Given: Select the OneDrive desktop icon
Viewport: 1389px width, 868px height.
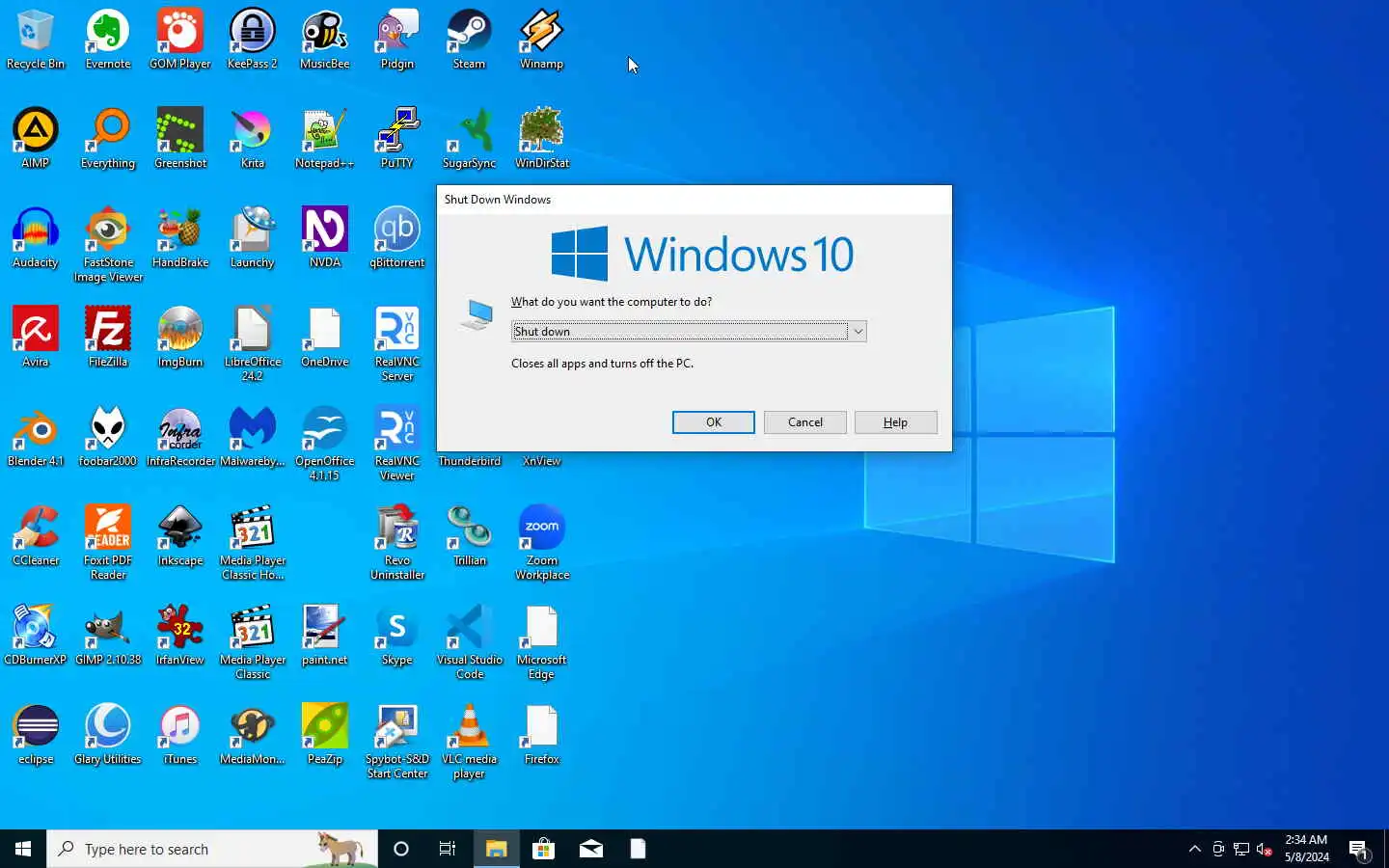Looking at the screenshot, I should 325,338.
